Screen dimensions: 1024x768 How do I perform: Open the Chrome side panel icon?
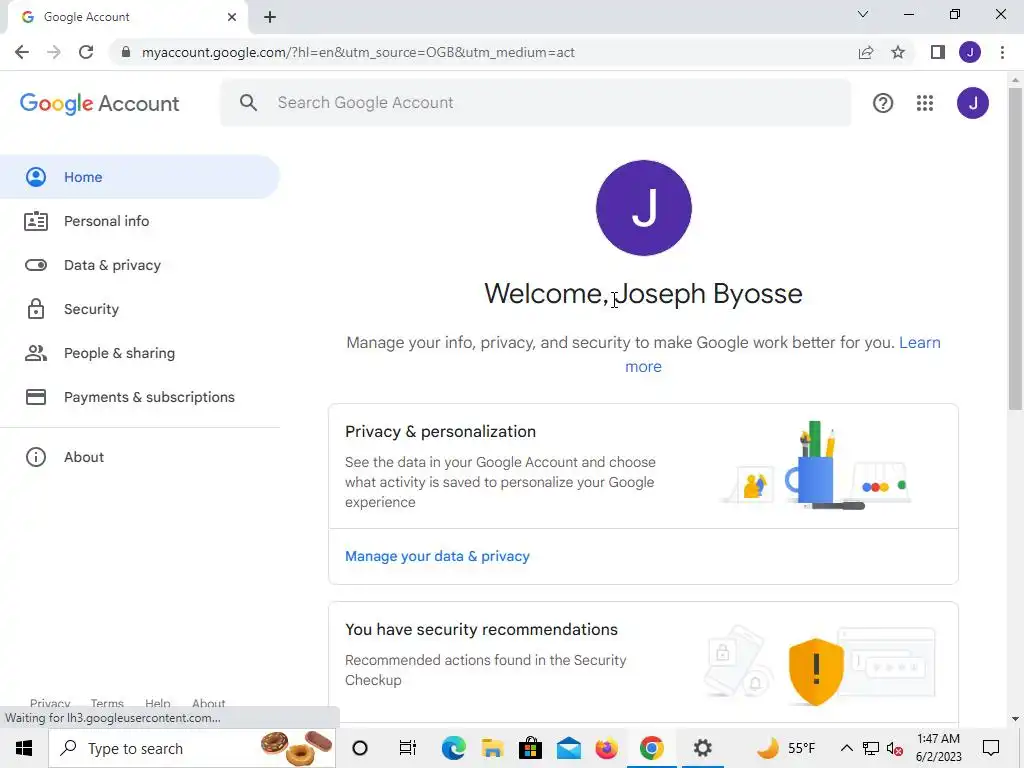[938, 52]
